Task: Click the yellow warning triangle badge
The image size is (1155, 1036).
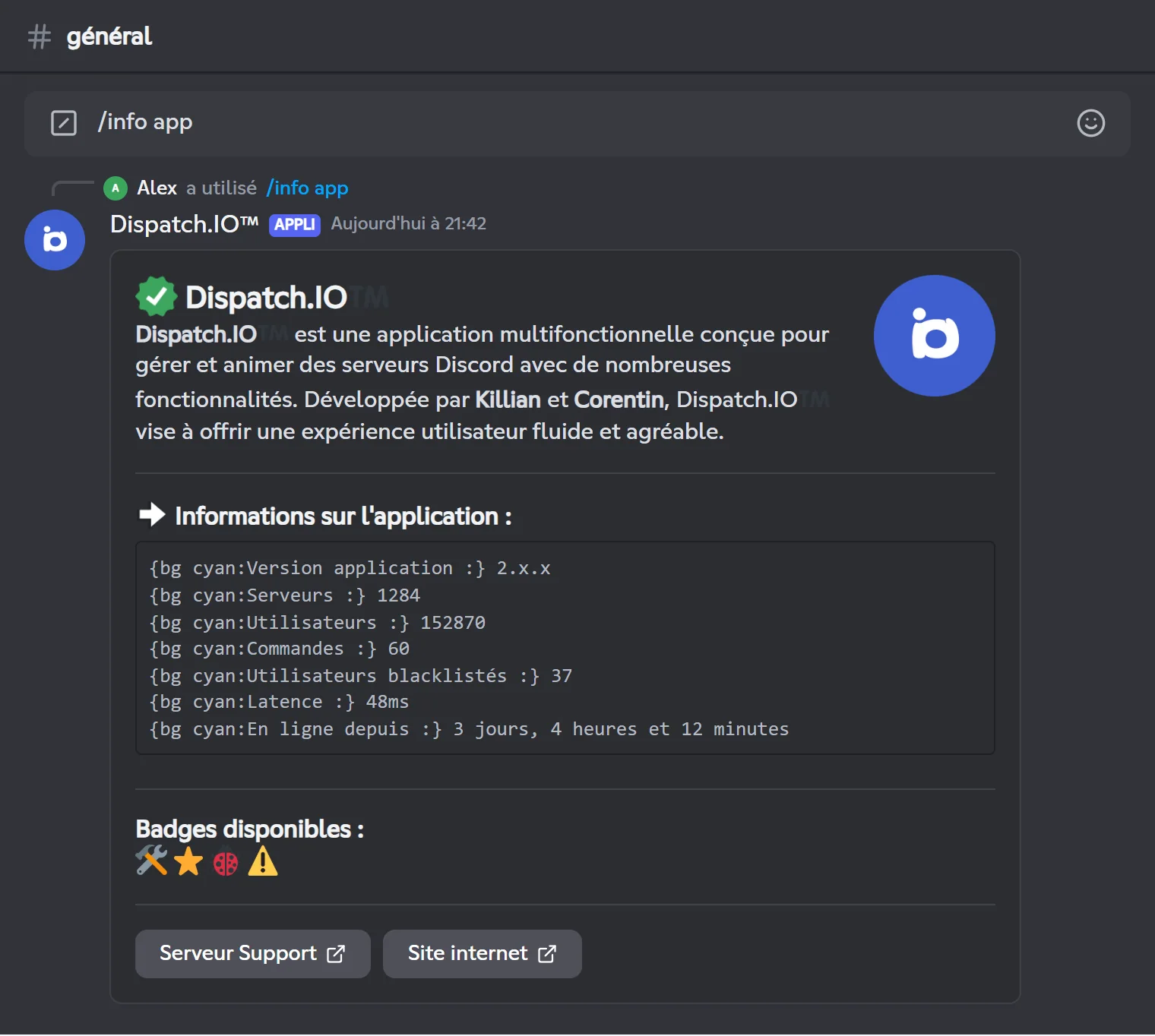Action: click(x=263, y=861)
